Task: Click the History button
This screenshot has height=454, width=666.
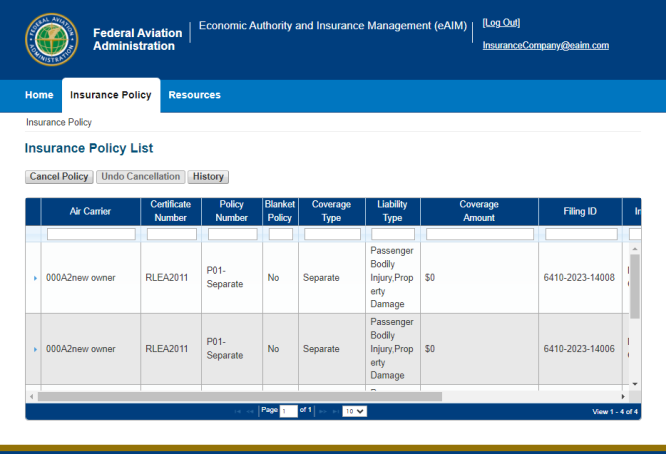Action: (x=208, y=177)
